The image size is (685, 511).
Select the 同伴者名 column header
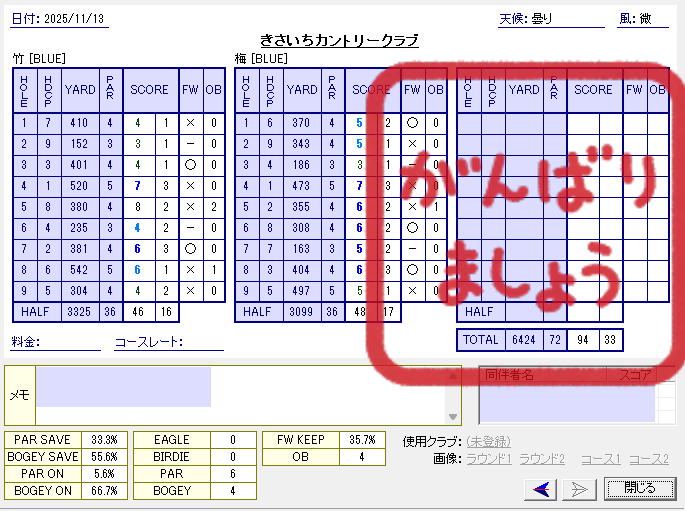(542, 375)
